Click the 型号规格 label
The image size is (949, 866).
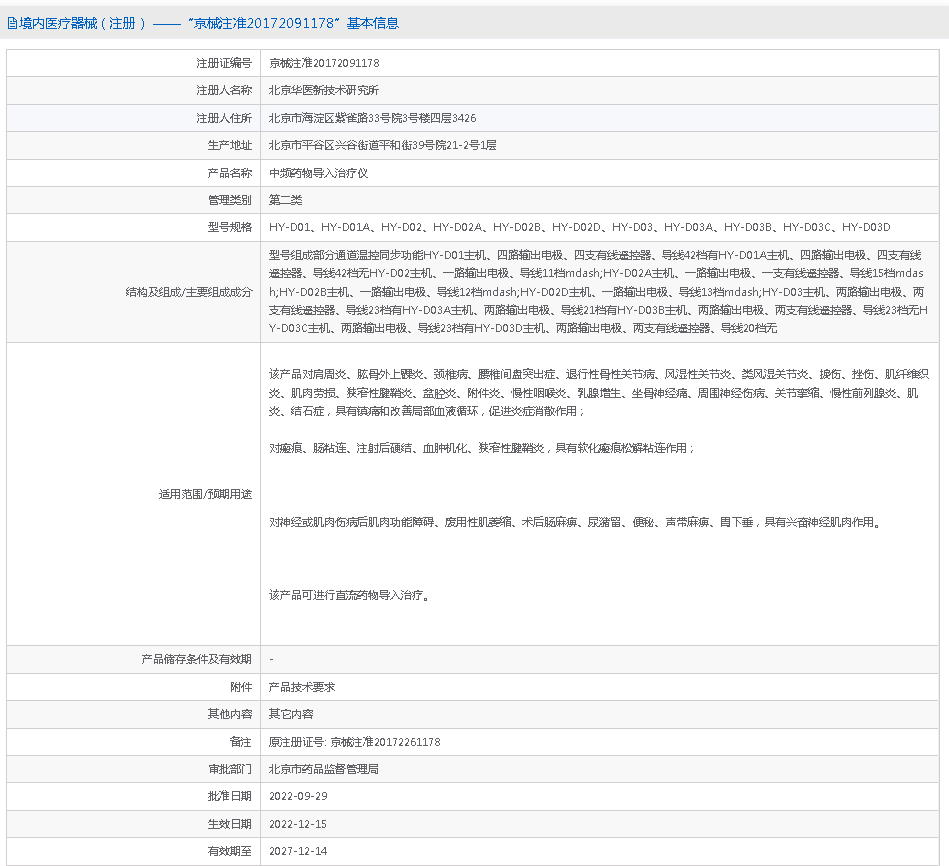coord(229,228)
